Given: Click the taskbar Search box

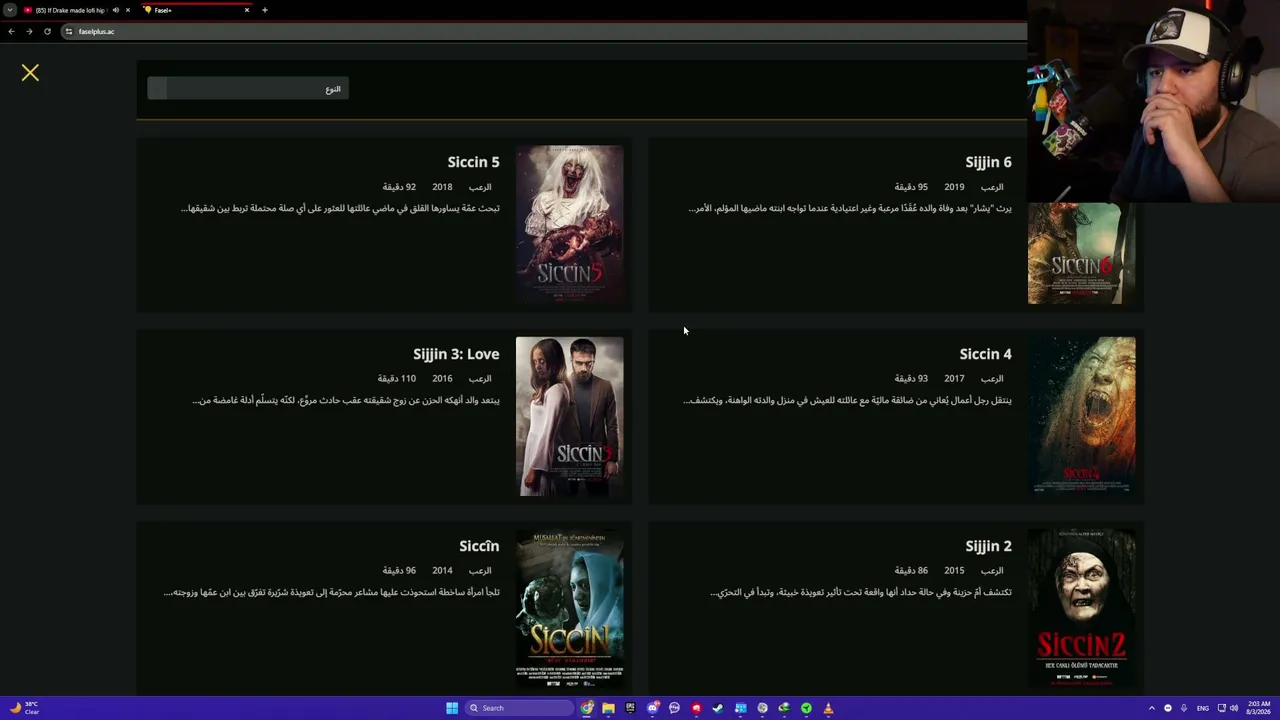Looking at the screenshot, I should pyautogui.click(x=520, y=708).
